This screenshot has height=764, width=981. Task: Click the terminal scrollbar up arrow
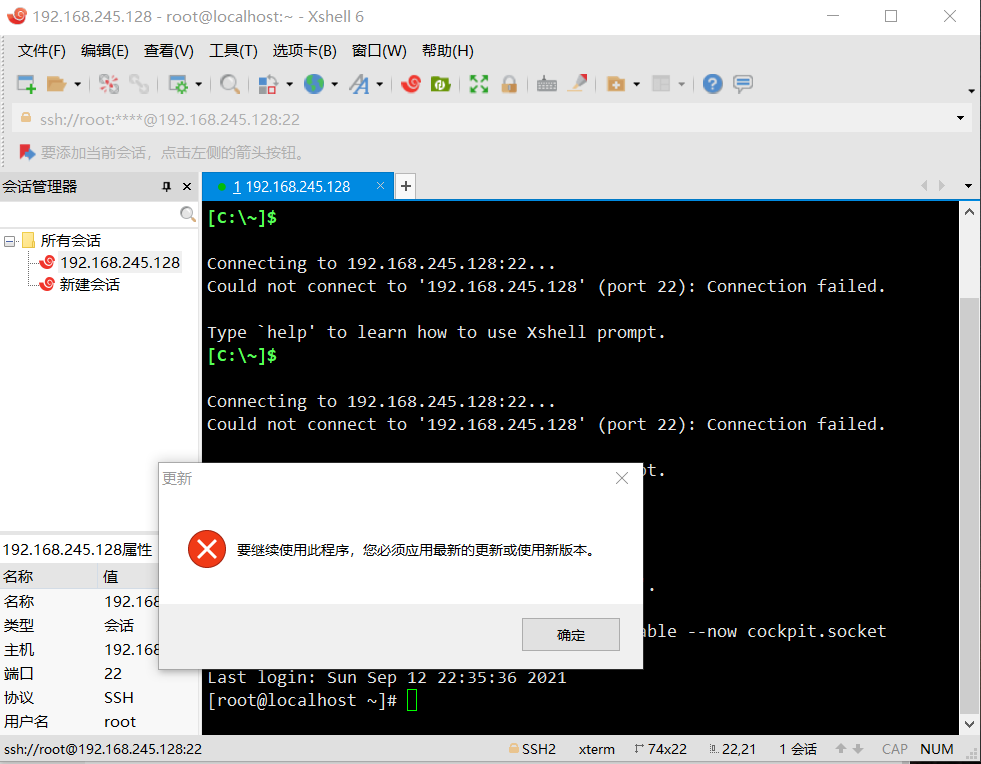tap(969, 213)
